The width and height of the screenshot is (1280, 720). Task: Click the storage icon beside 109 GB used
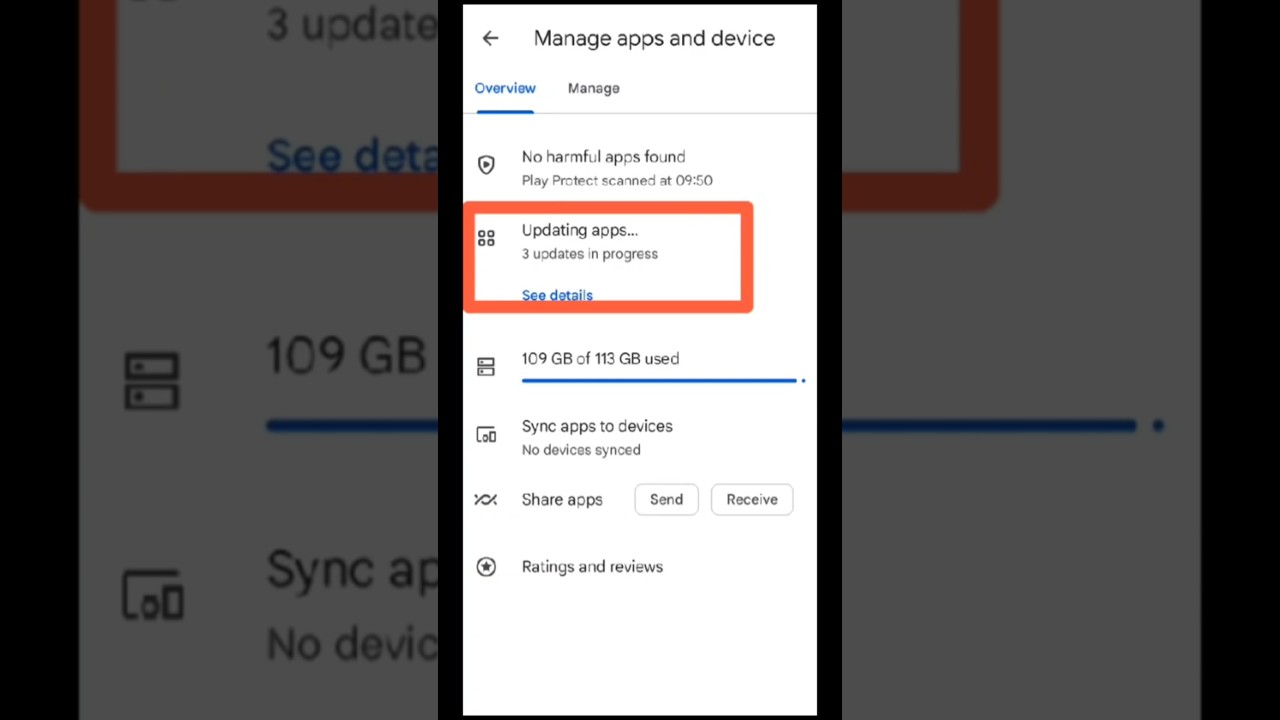pos(486,367)
